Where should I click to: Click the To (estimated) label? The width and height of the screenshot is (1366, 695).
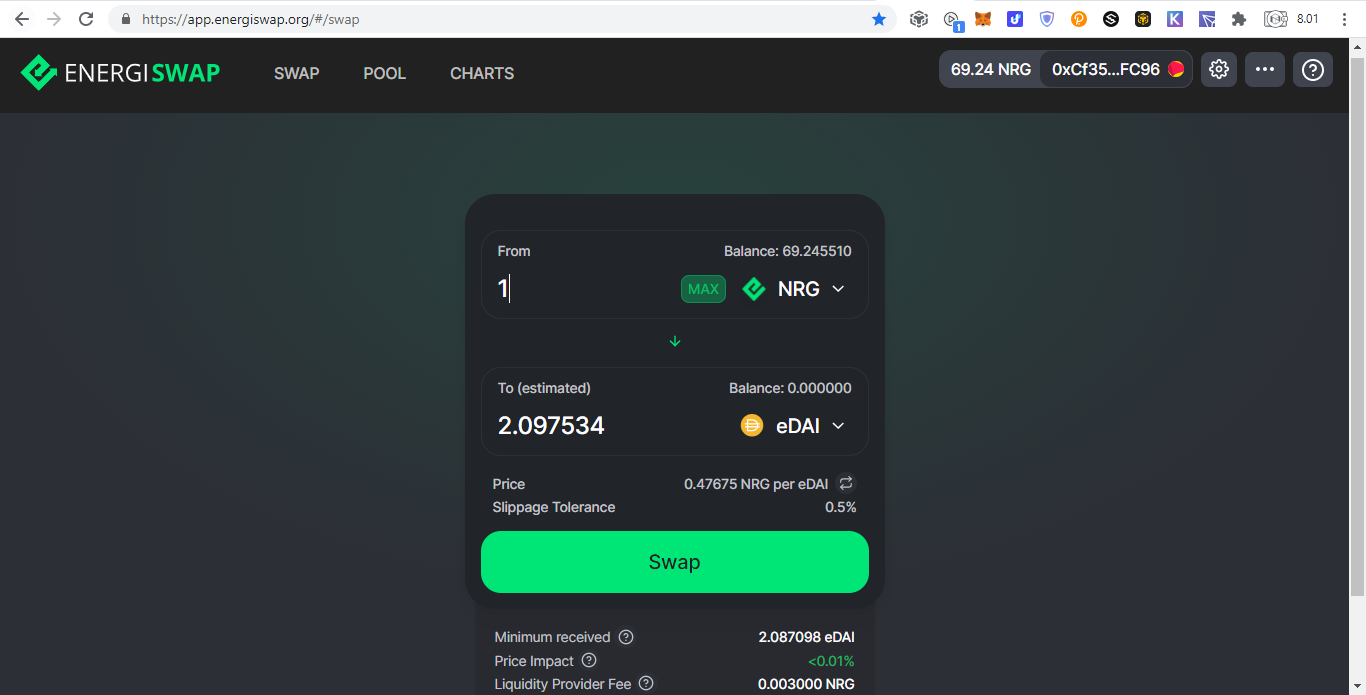point(544,388)
